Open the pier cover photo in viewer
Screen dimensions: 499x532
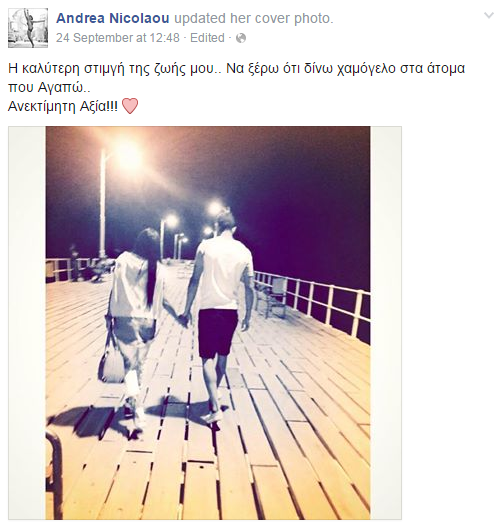tap(208, 322)
